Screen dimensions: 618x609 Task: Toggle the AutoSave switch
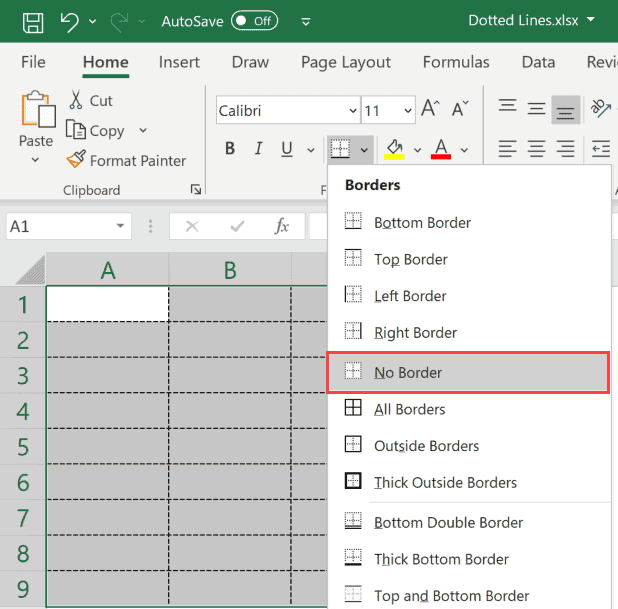[x=254, y=21]
